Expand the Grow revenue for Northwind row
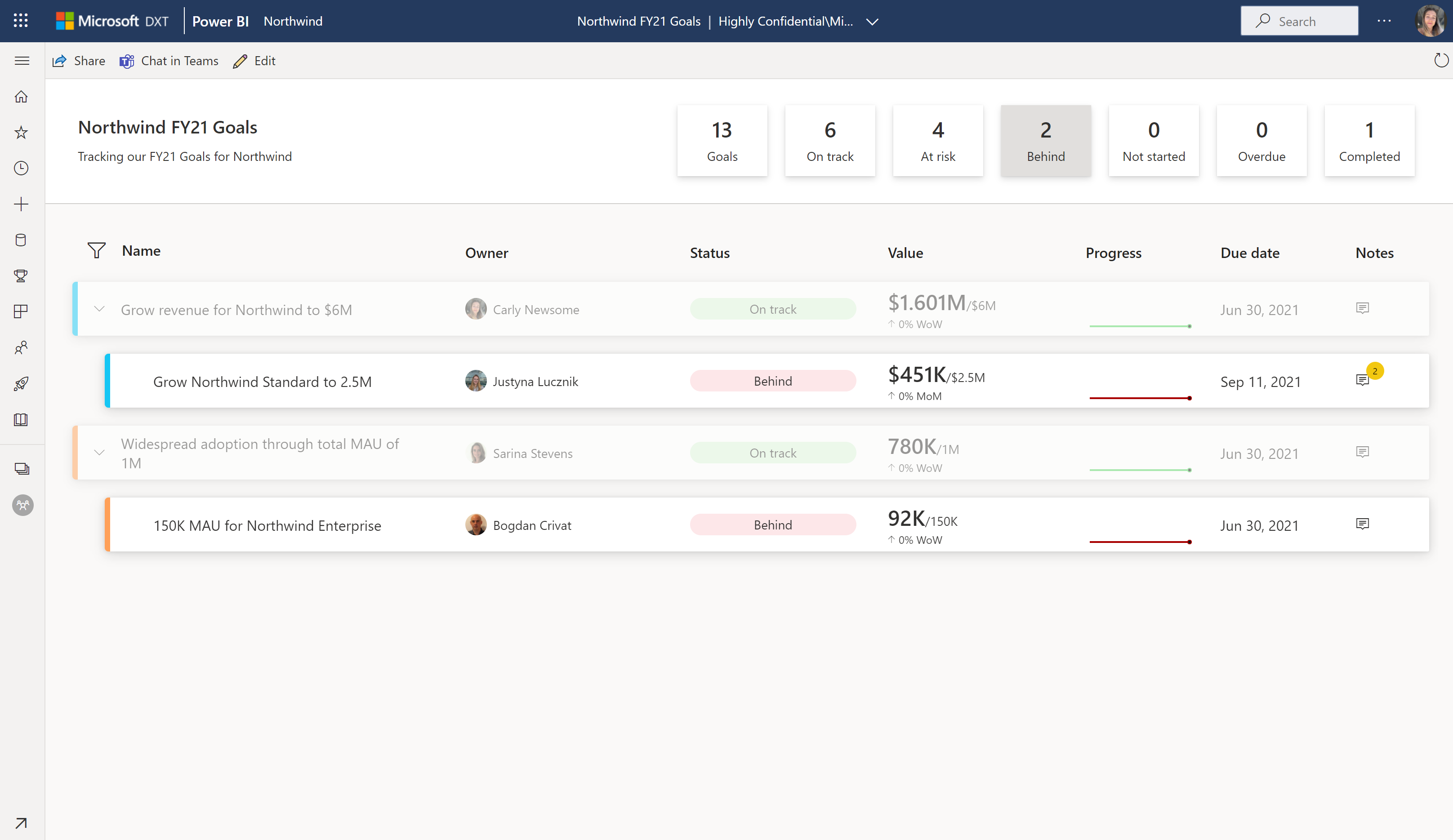This screenshot has width=1453, height=840. click(x=99, y=309)
